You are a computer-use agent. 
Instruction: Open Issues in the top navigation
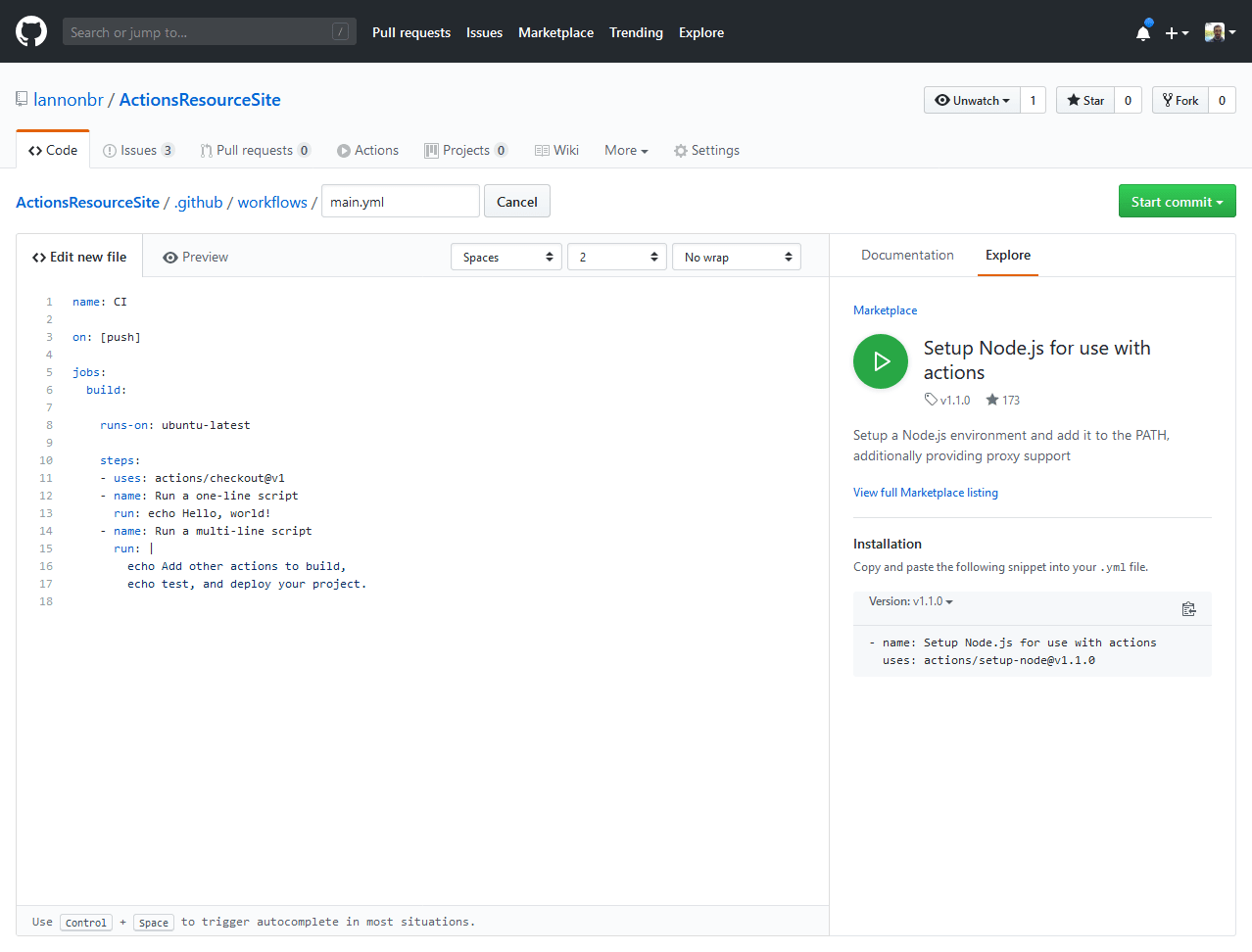pos(484,32)
